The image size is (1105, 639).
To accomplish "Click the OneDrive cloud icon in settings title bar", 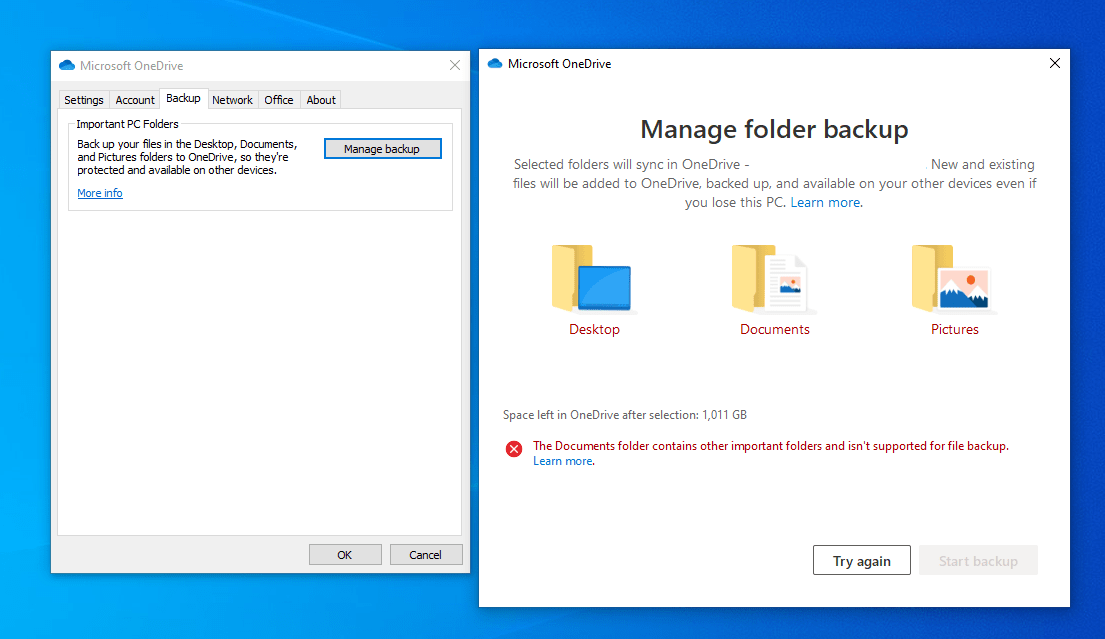I will (67, 64).
